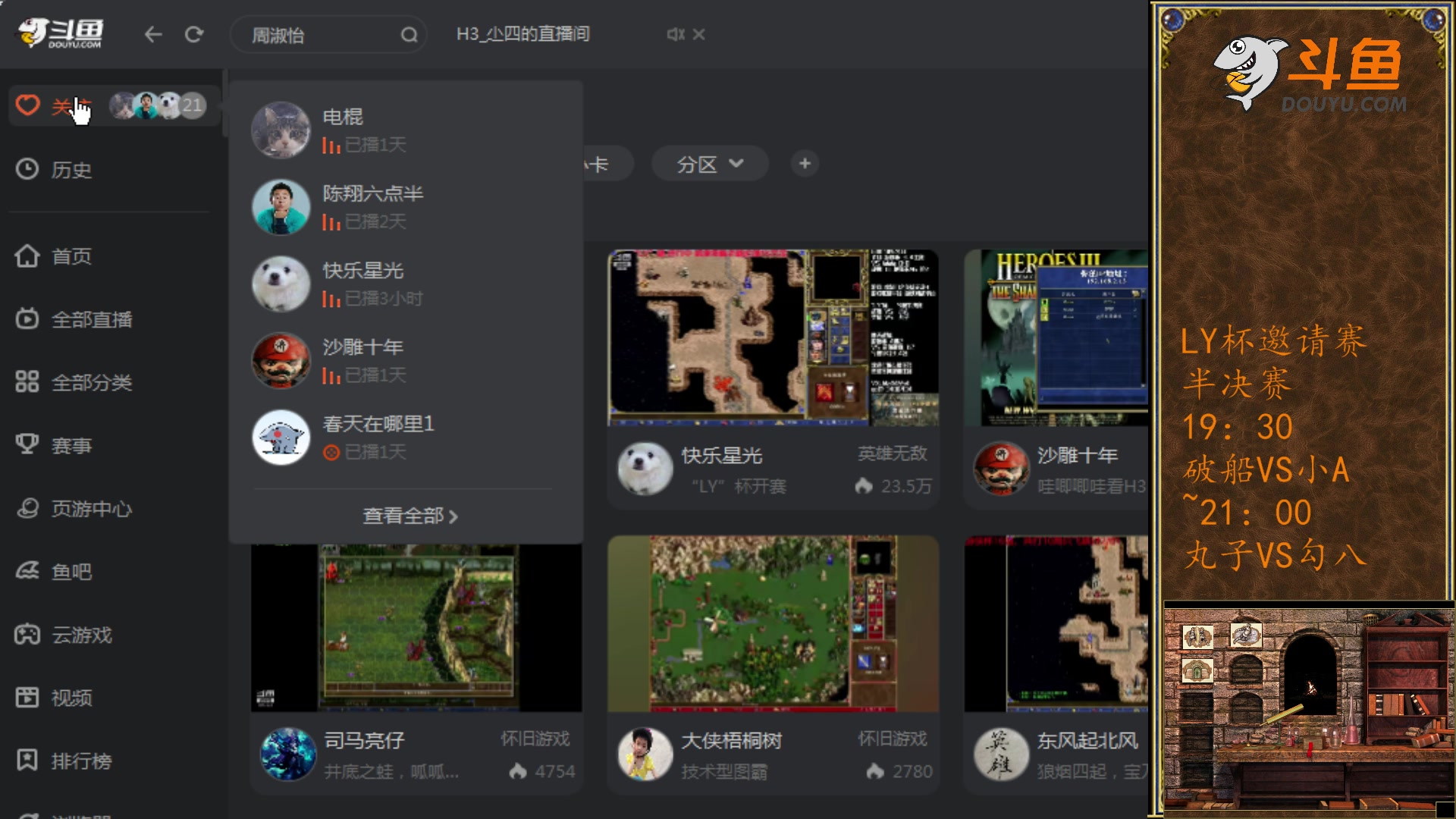Click the followed avatars with the 21 badge
The image size is (1456, 819).
coord(157,105)
